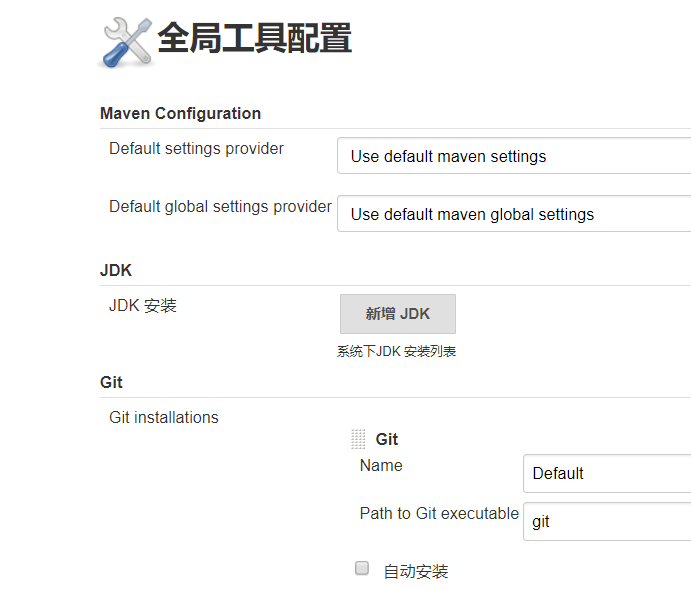691x590 pixels.
Task: Click the Maven Configuration section header
Action: pyautogui.click(x=180, y=113)
